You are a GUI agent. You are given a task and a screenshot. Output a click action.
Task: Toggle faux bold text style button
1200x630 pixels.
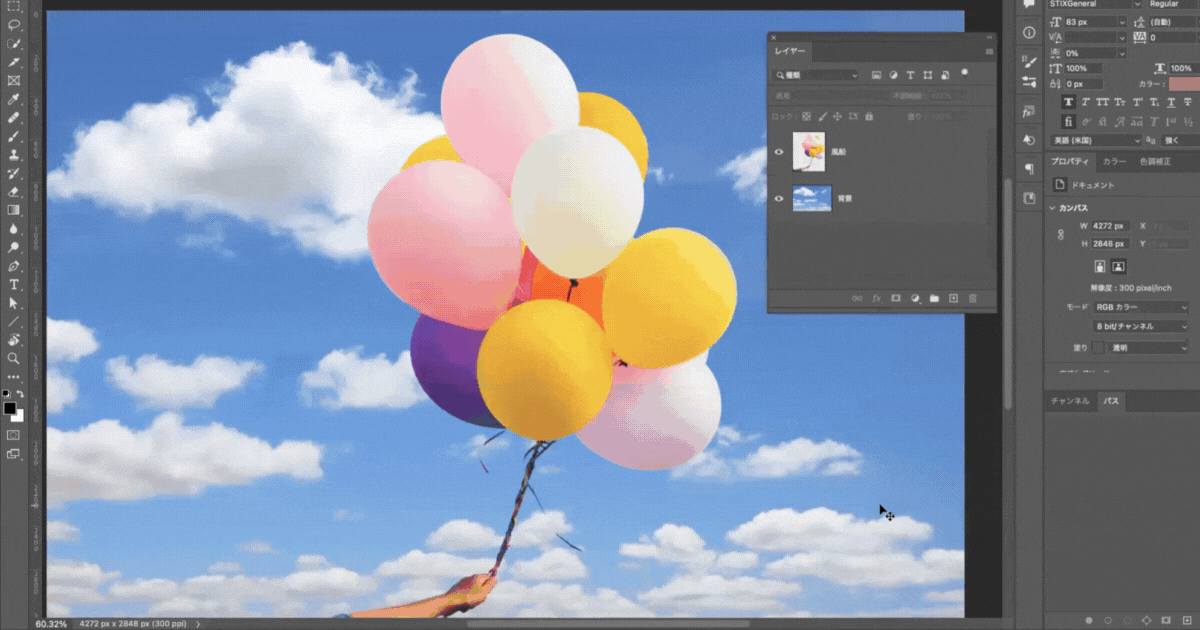1069,102
